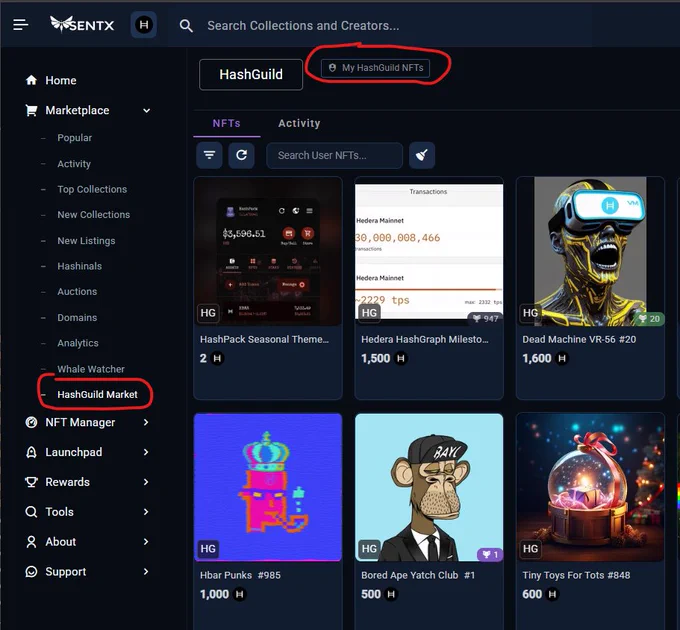The height and width of the screenshot is (630, 680).
Task: Click HG badge on Hbar Punks card
Action: (x=208, y=549)
